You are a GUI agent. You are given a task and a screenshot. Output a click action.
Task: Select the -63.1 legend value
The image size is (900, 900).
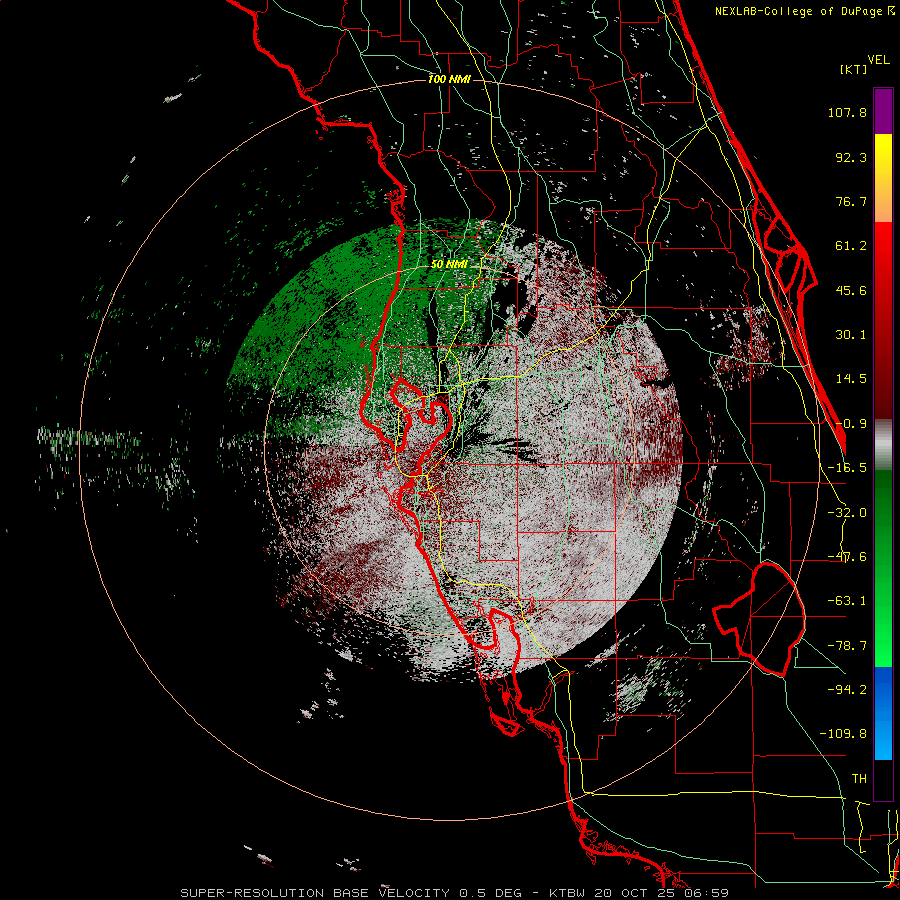847,601
